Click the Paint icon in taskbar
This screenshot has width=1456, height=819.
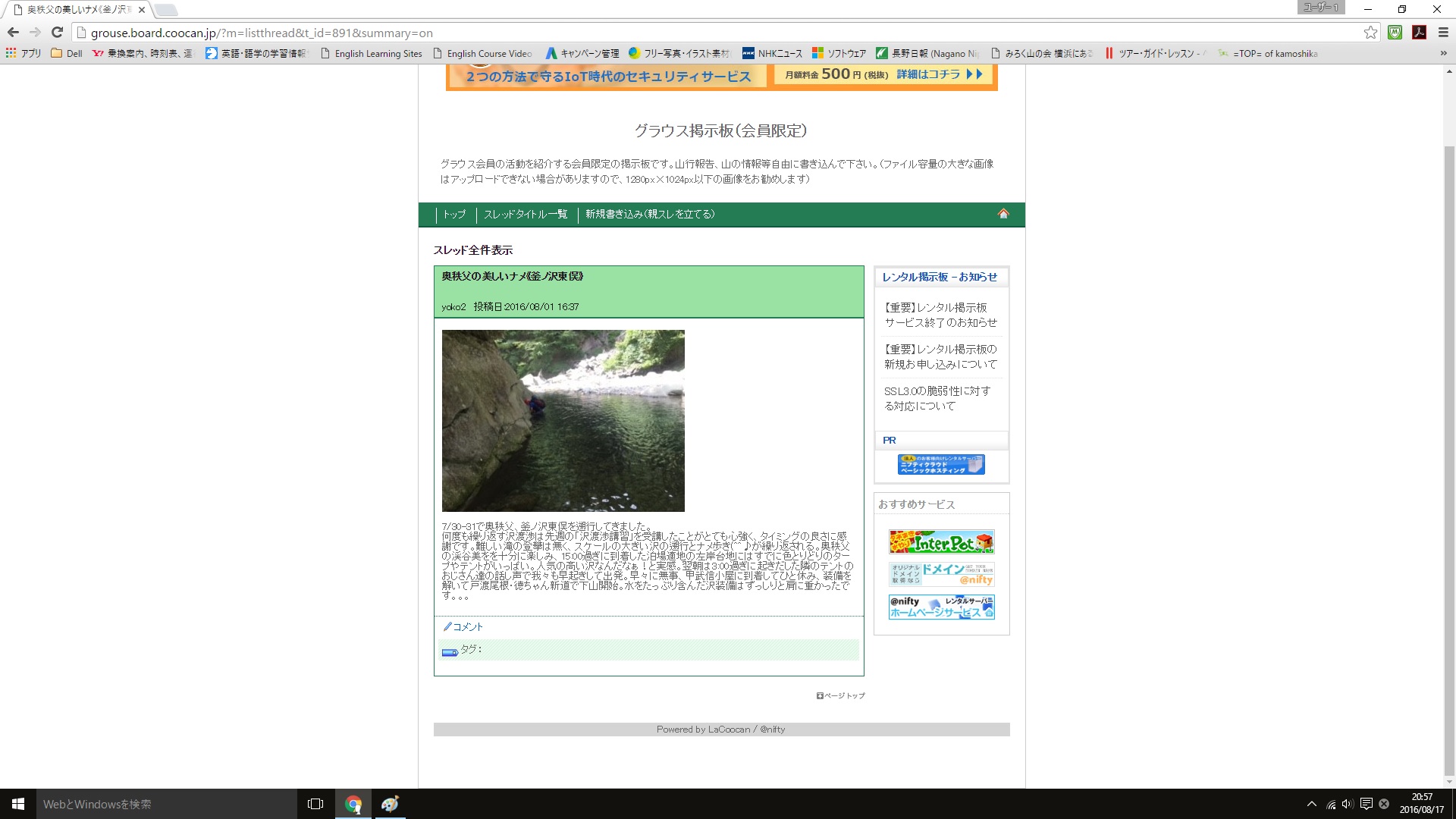pos(390,804)
